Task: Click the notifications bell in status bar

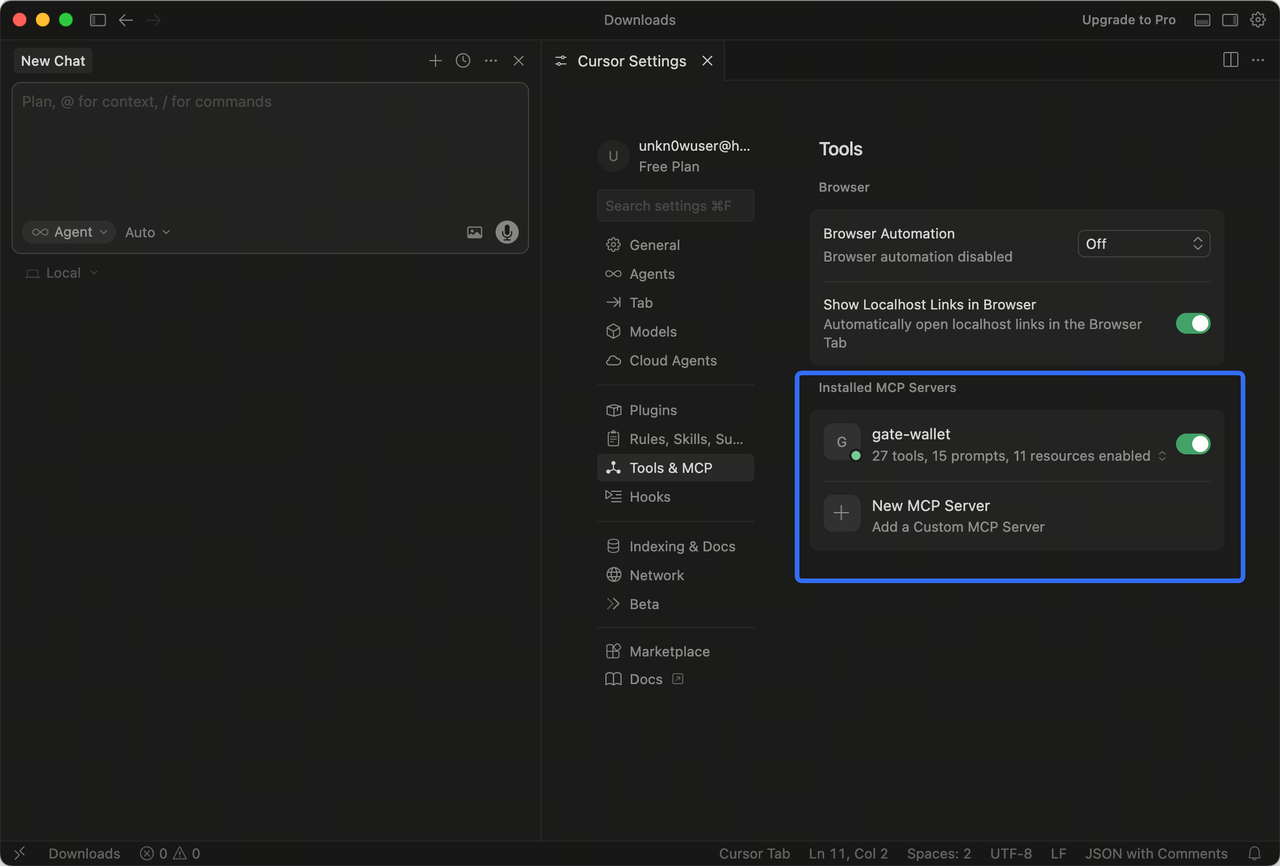Action: pos(1254,853)
